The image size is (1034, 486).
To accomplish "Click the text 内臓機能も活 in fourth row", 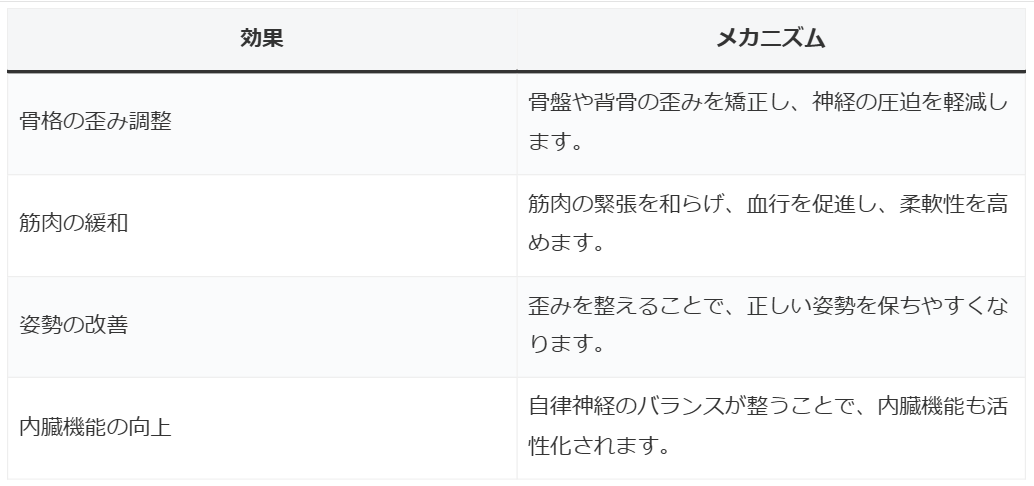I will [x=943, y=407].
